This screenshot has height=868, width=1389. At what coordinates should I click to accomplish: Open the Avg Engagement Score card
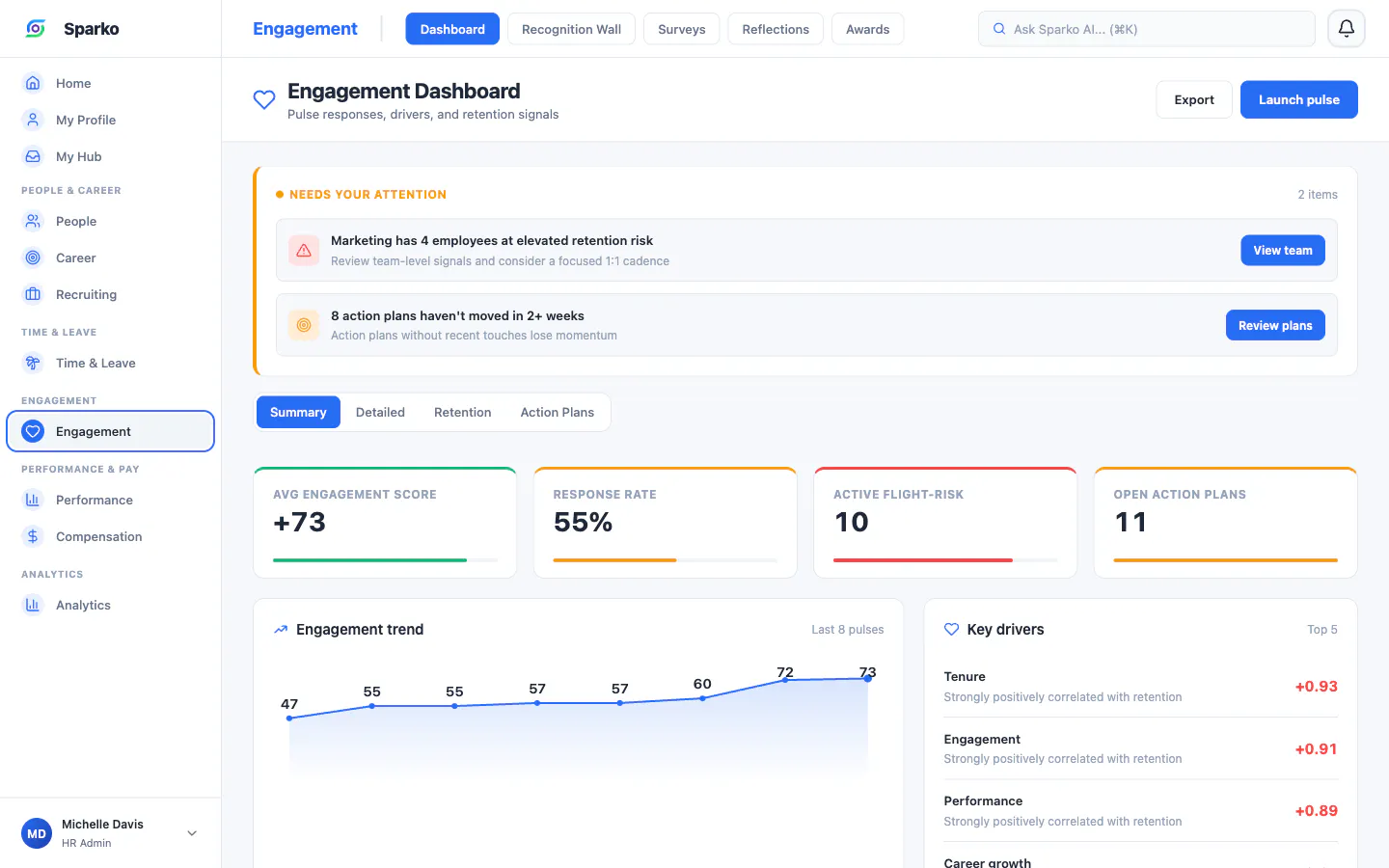tap(385, 523)
